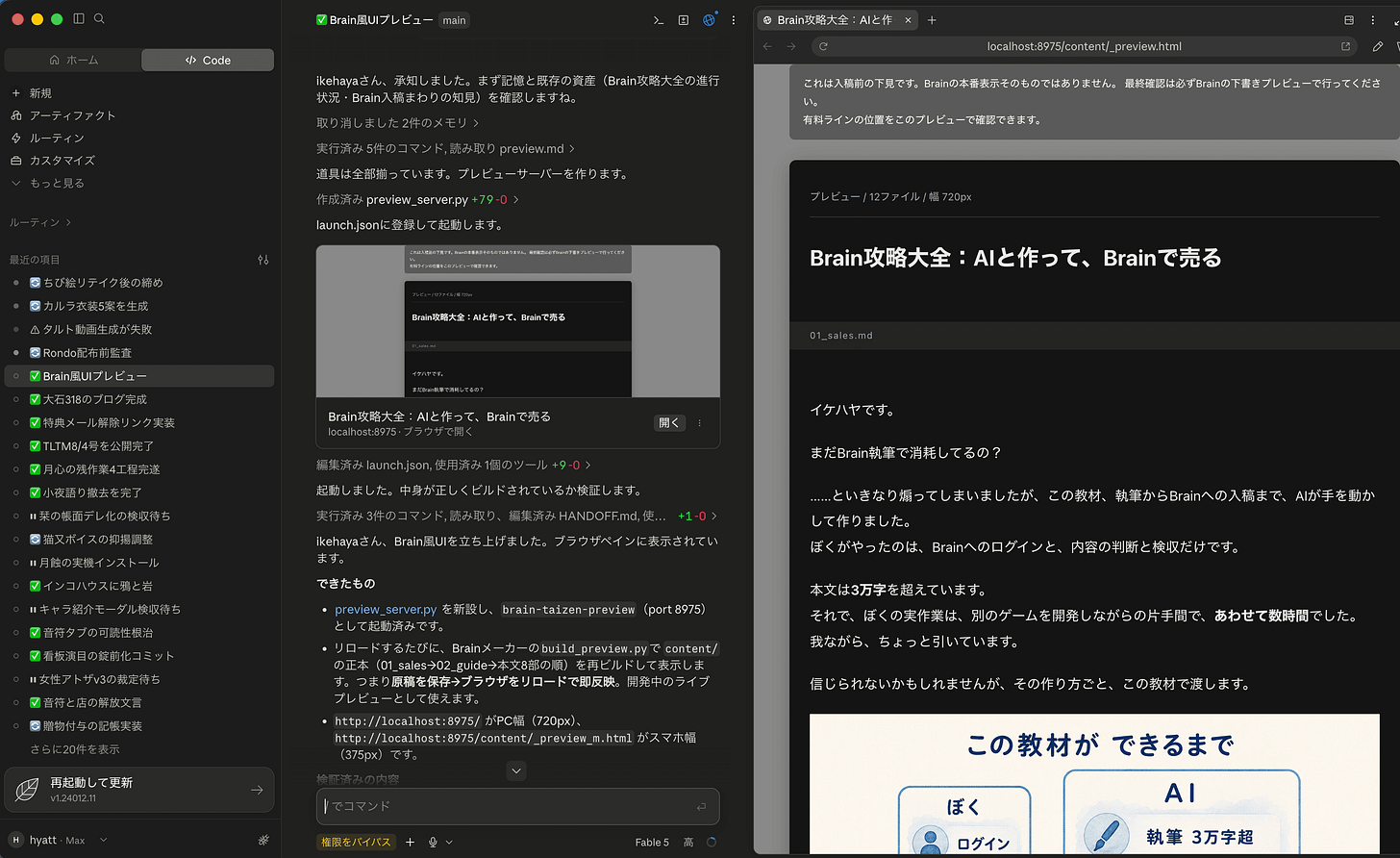Click the 高 effort selector

688,842
